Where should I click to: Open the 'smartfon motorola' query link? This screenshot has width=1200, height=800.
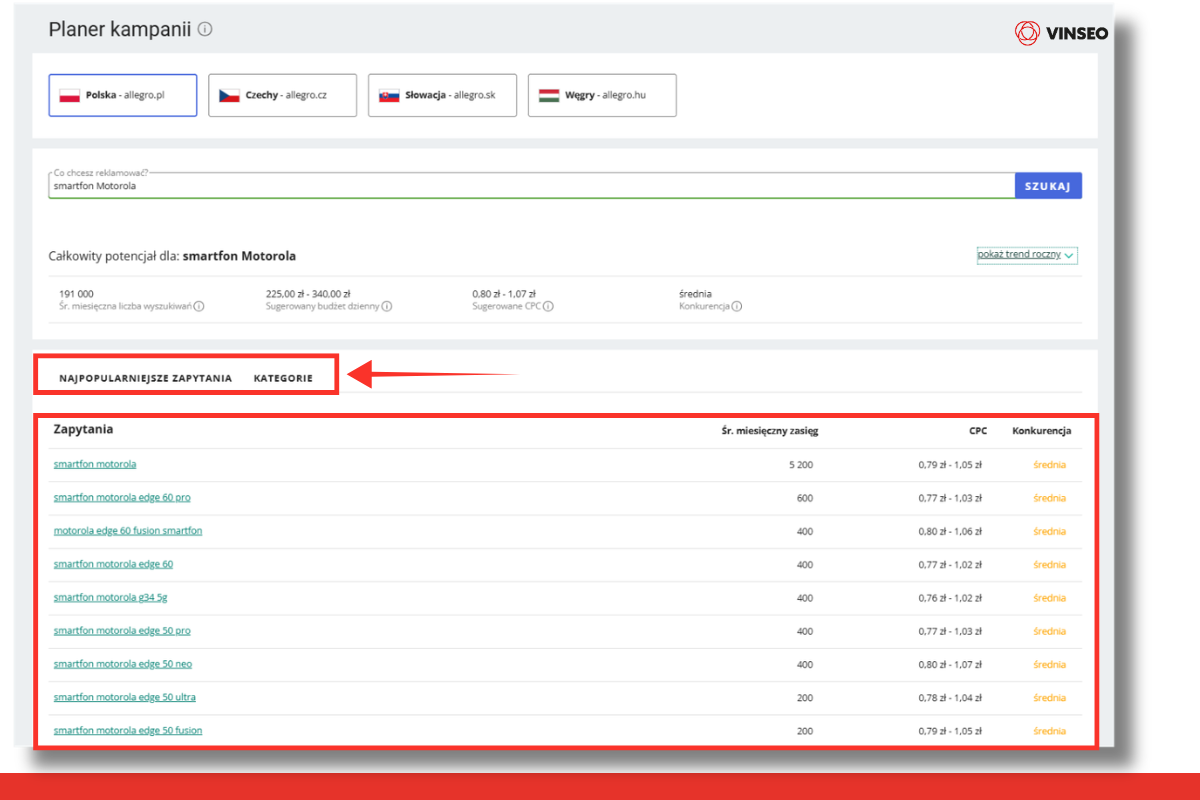pyautogui.click(x=95, y=464)
